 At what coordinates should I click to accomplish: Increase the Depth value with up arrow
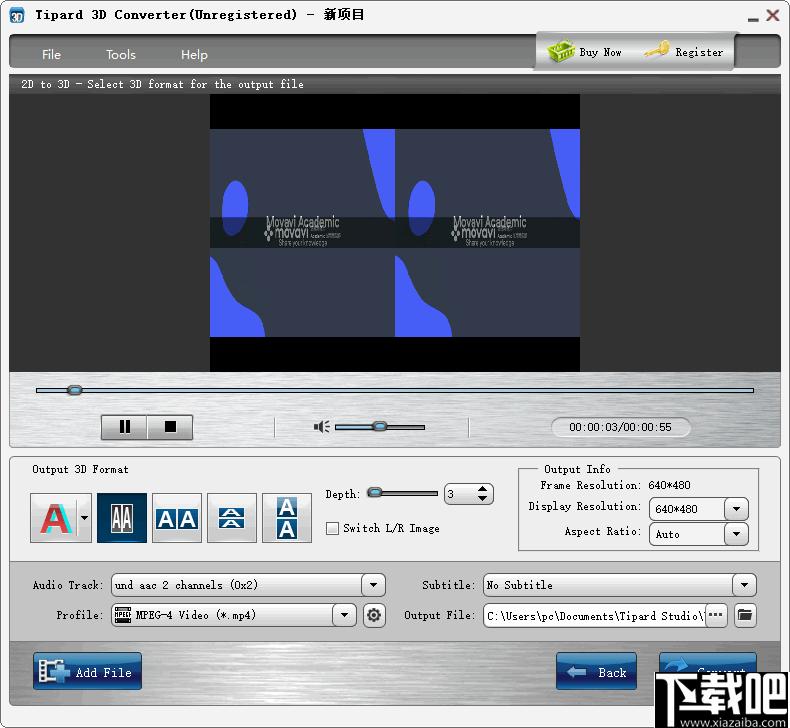click(482, 489)
